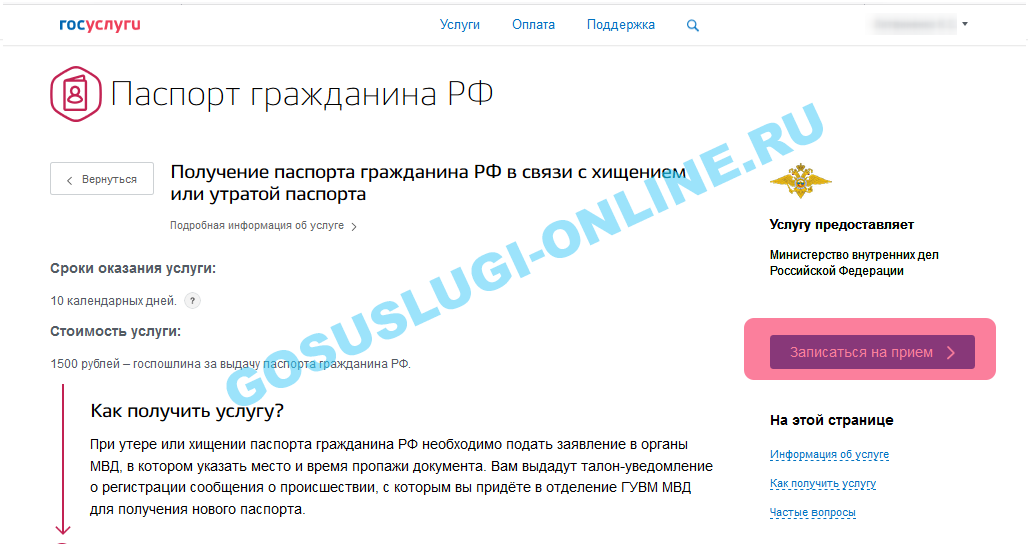Open the help question mark near 10 days
This screenshot has height=544, width=1028.
click(192, 301)
